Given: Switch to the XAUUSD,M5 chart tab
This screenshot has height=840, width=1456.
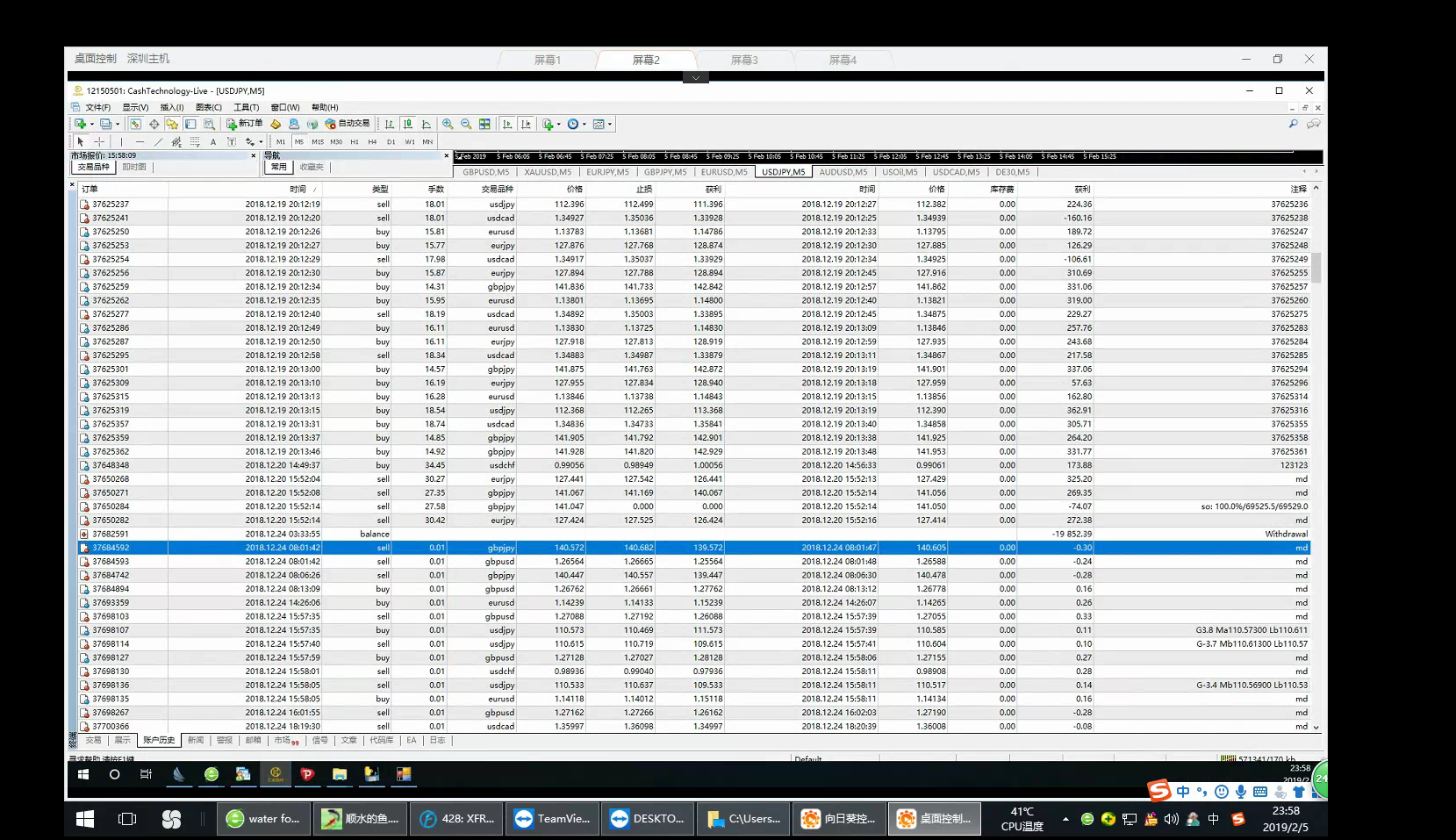Looking at the screenshot, I should coord(548,172).
